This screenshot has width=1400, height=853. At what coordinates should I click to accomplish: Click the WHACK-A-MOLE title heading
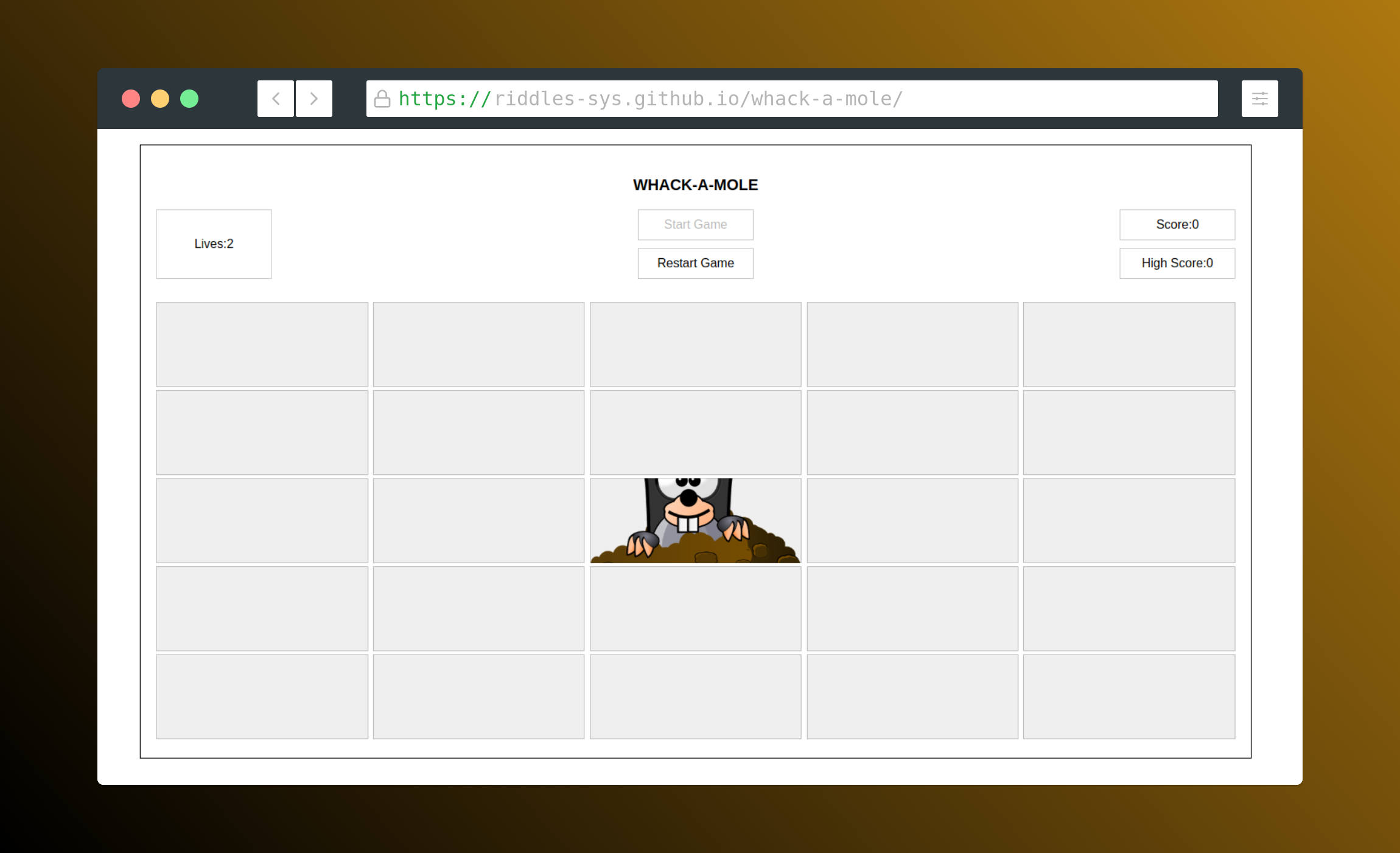(695, 185)
